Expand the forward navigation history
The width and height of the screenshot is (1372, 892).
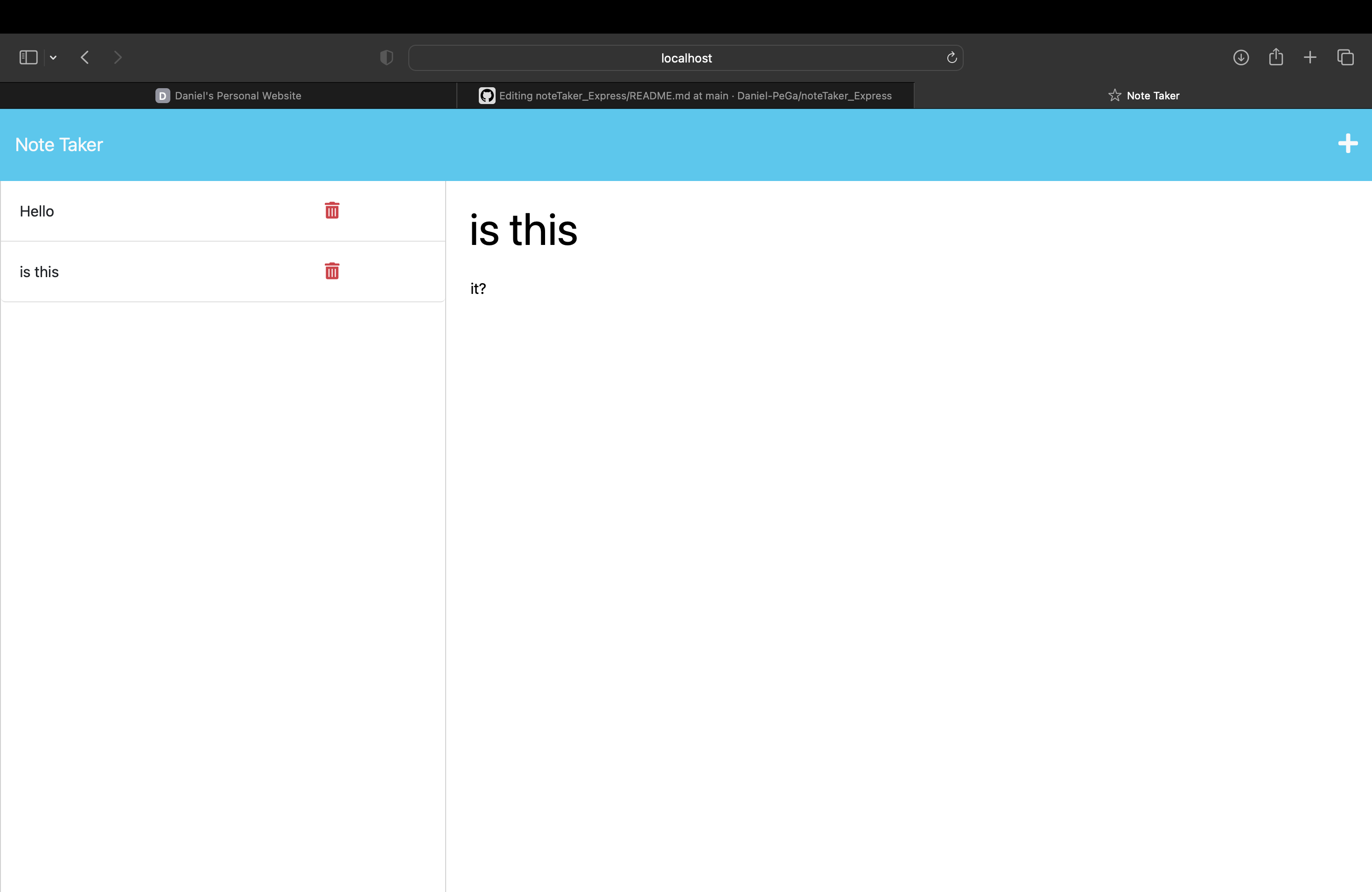118,57
